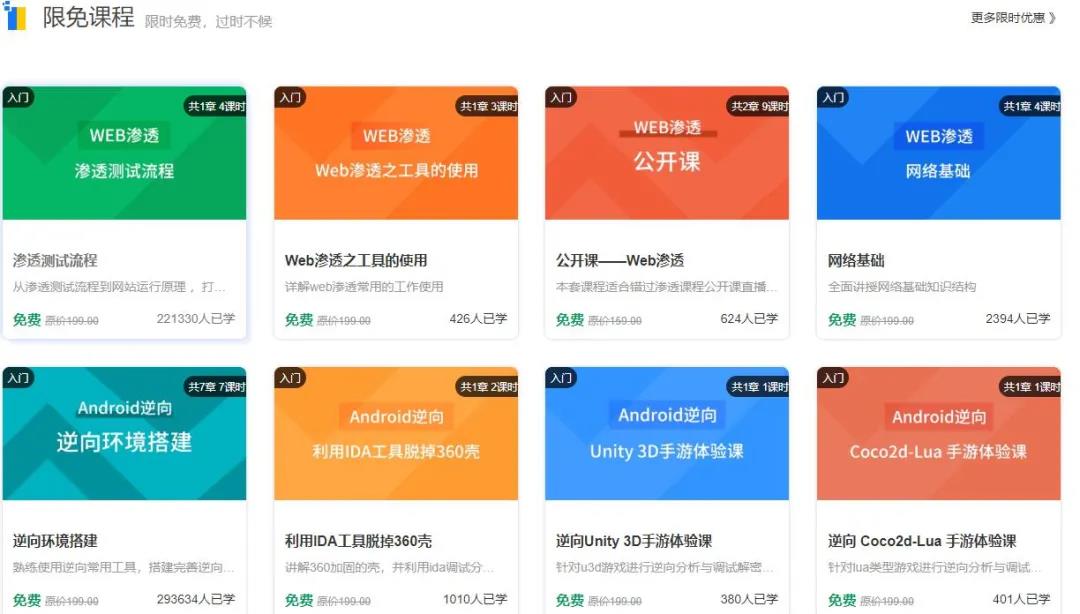Image resolution: width=1080 pixels, height=614 pixels.
Task: Click description starting 针对lua类型游戏
Action: (934, 567)
